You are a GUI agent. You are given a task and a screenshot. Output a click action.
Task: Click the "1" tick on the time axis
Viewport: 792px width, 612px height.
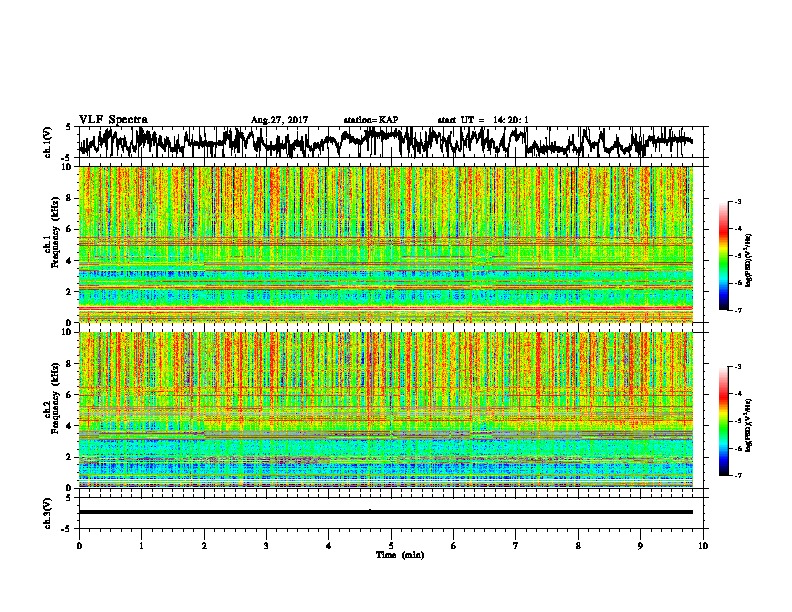(x=141, y=546)
